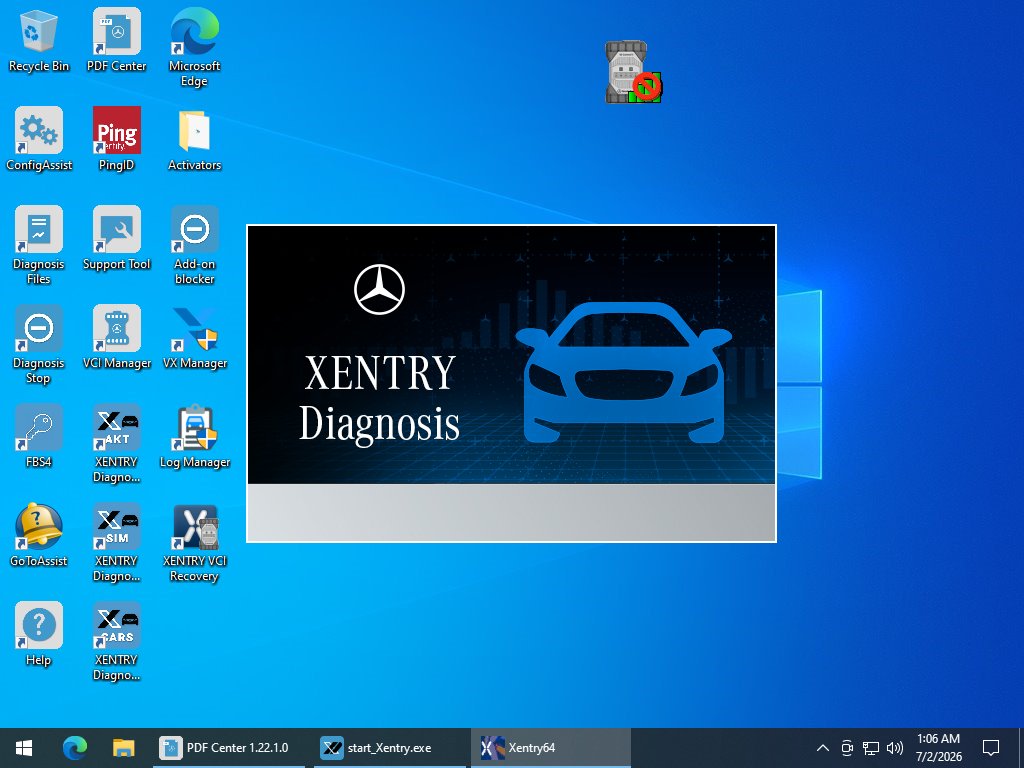
Task: Click the XENTRY Diagnosis splash screen
Action: [511, 383]
